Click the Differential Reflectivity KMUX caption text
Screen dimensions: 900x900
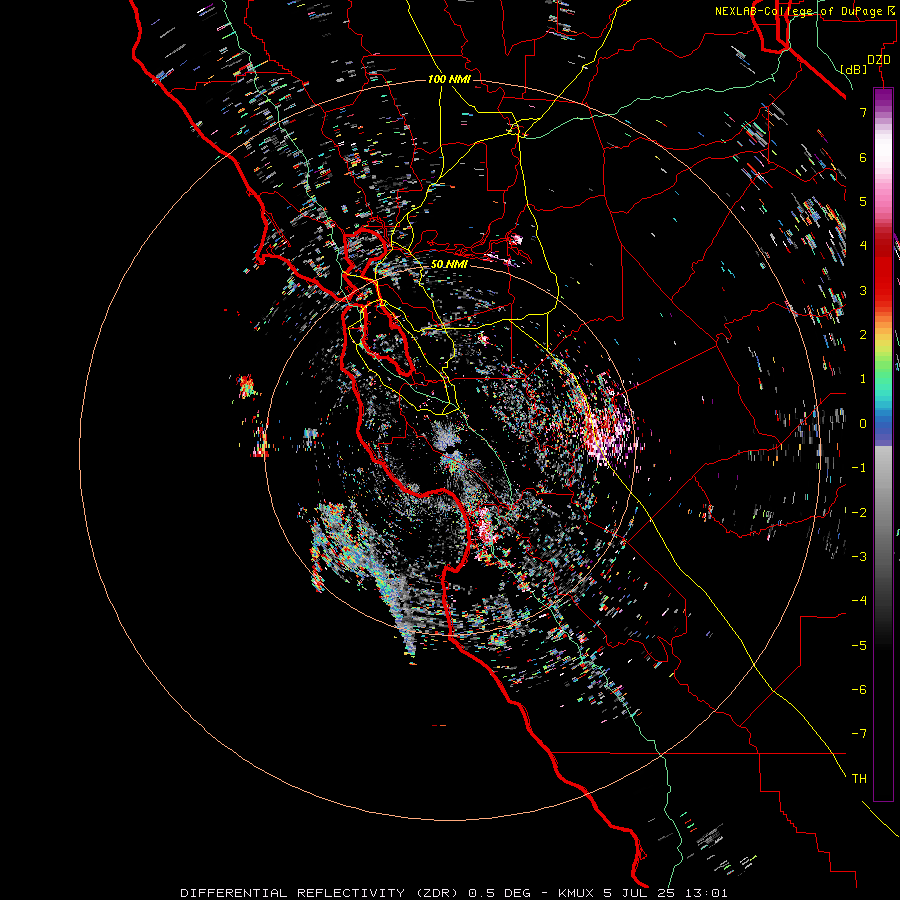click(454, 893)
